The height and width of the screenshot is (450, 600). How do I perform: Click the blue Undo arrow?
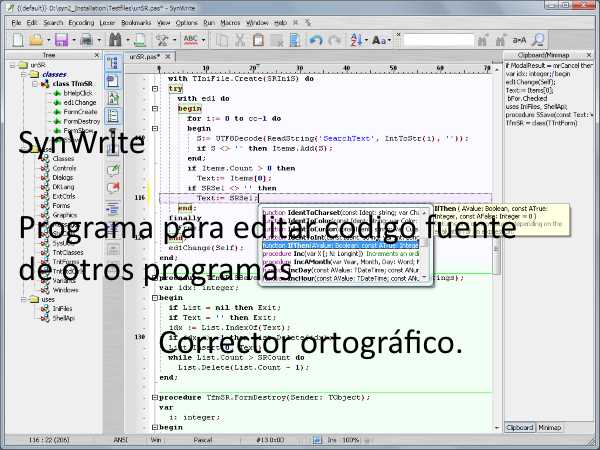tap(316, 40)
